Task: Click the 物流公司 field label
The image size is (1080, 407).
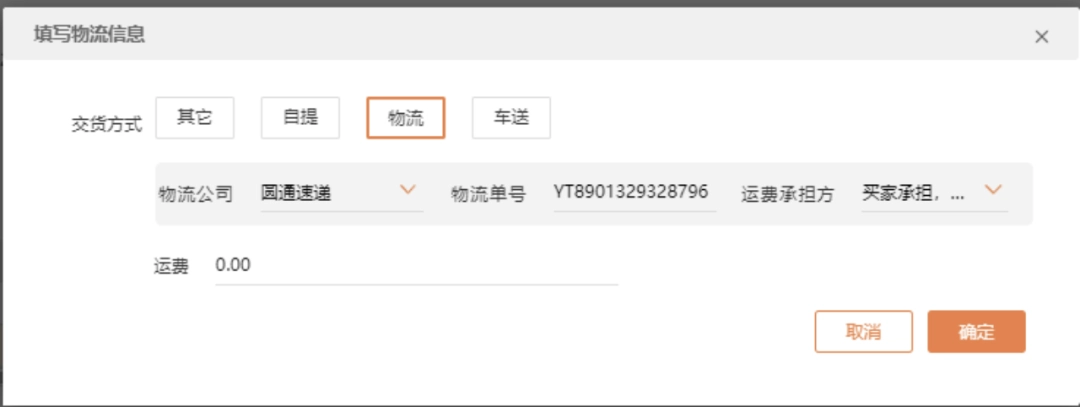Action: point(196,194)
